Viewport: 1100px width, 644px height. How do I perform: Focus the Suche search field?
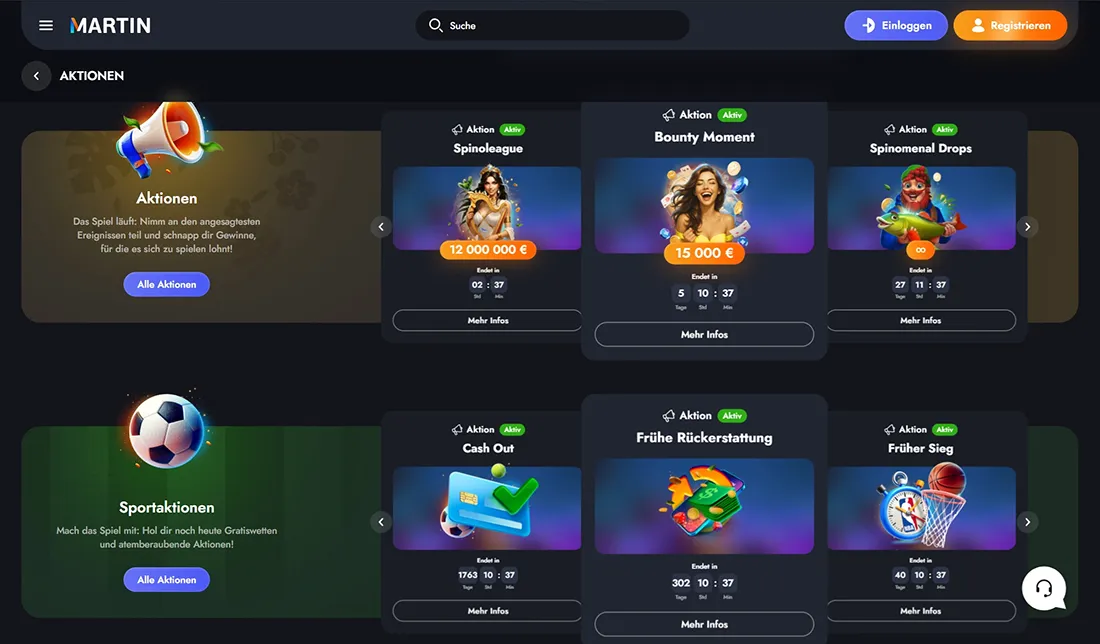(552, 25)
